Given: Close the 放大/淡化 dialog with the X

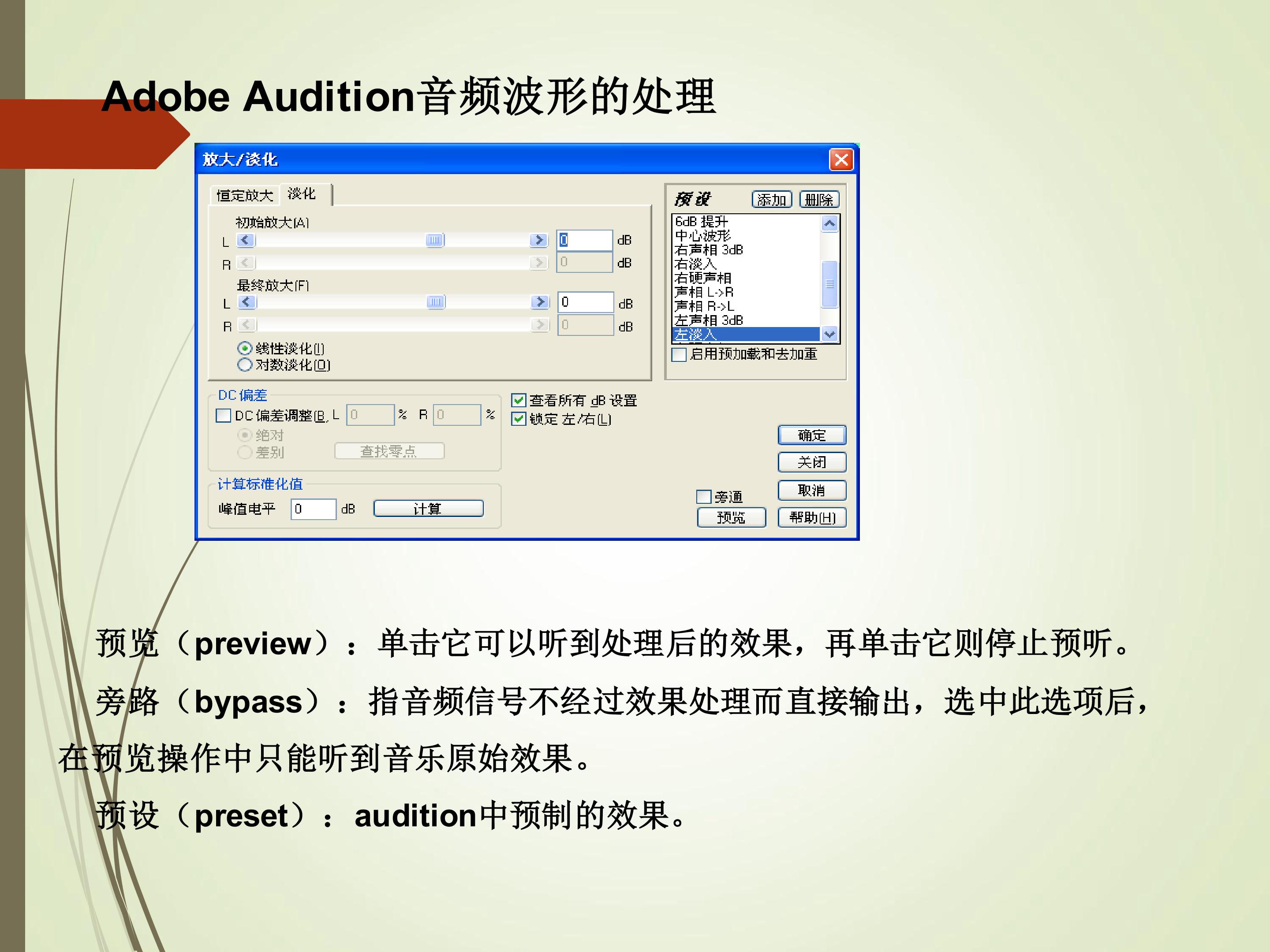Looking at the screenshot, I should point(841,160).
